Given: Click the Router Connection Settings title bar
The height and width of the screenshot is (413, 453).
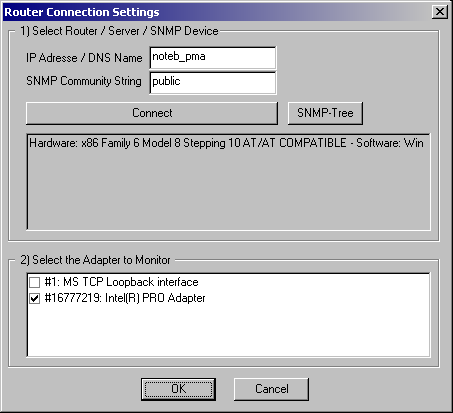Looking at the screenshot, I should (x=217, y=12).
